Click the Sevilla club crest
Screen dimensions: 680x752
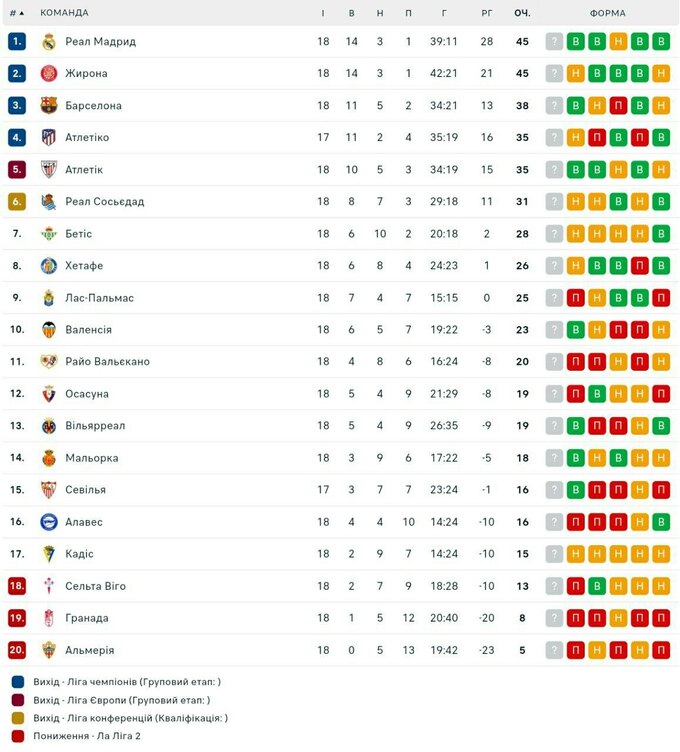pyautogui.click(x=49, y=490)
